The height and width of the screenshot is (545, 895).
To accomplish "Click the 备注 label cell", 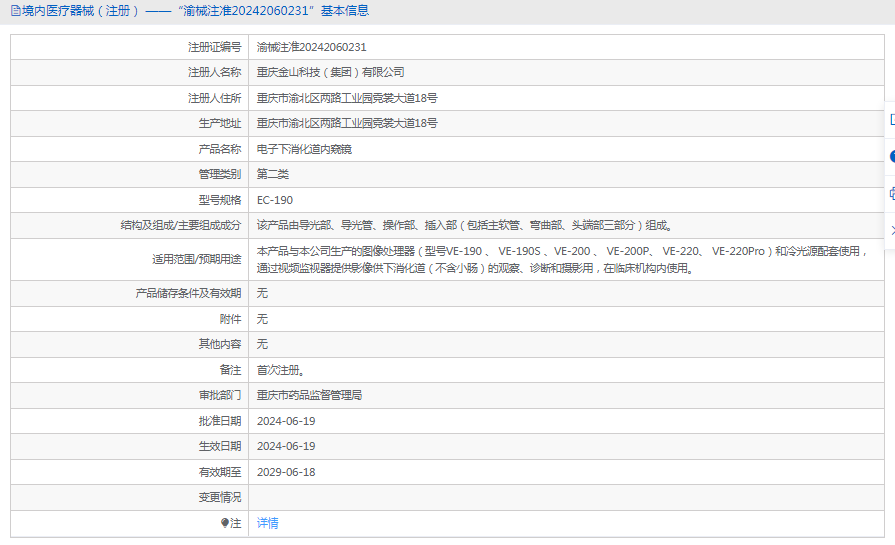I will (x=130, y=370).
